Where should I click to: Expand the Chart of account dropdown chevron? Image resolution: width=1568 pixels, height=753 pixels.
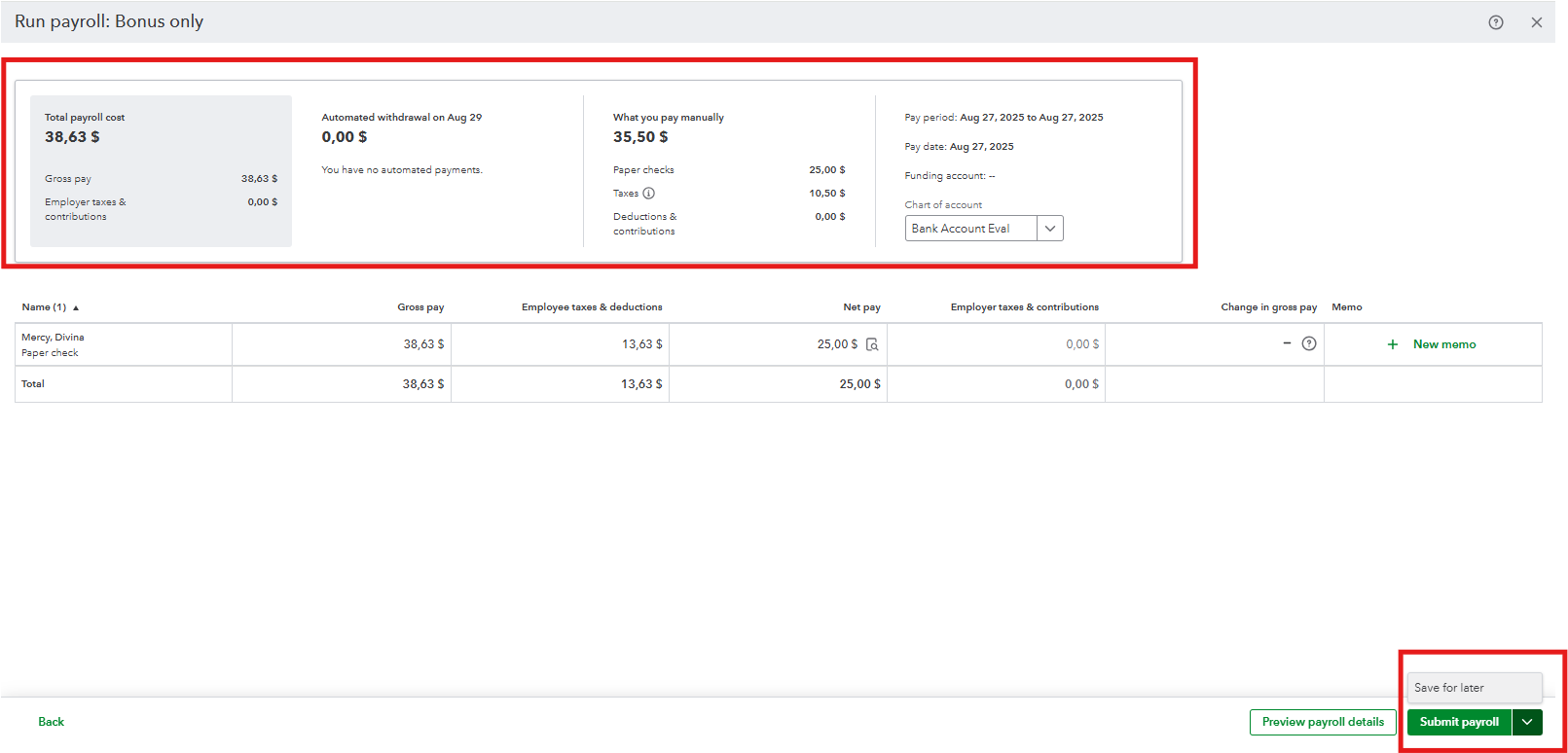pos(1050,229)
